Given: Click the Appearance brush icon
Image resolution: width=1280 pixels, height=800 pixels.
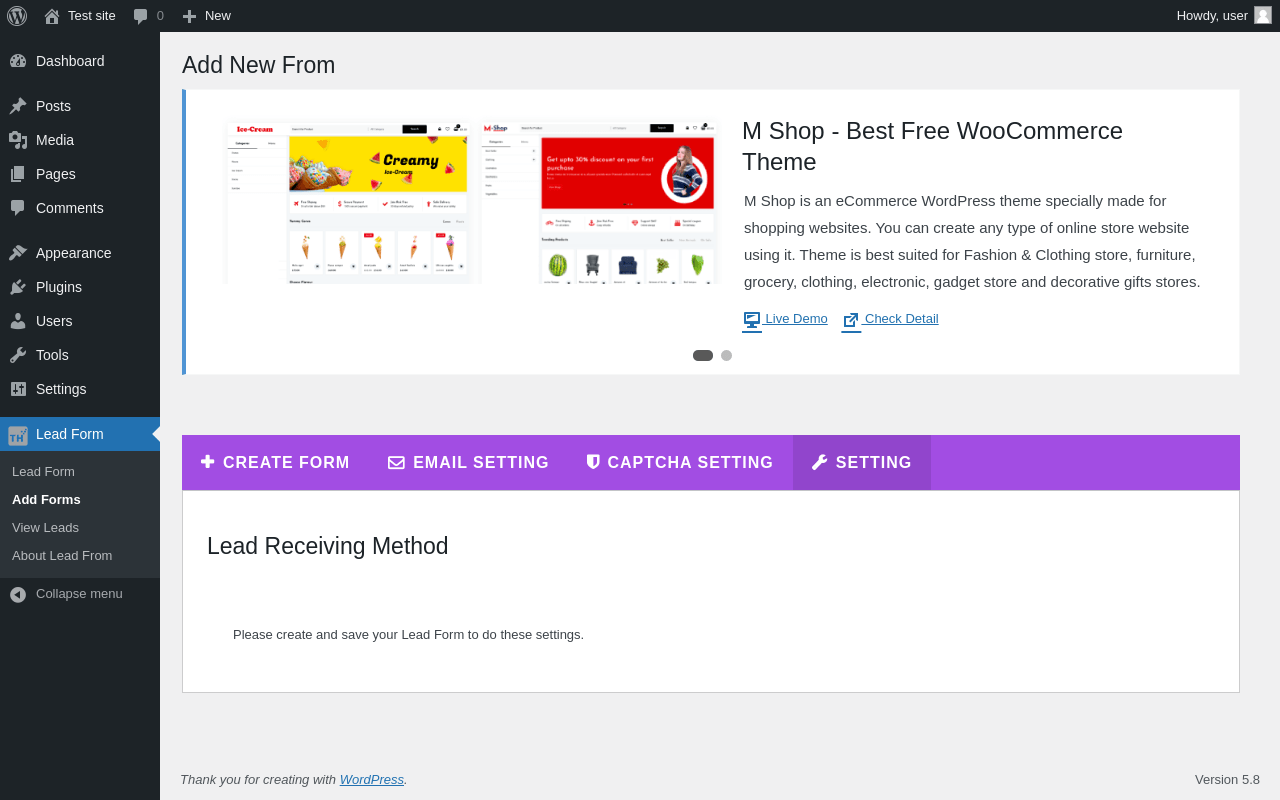Looking at the screenshot, I should (x=18, y=253).
